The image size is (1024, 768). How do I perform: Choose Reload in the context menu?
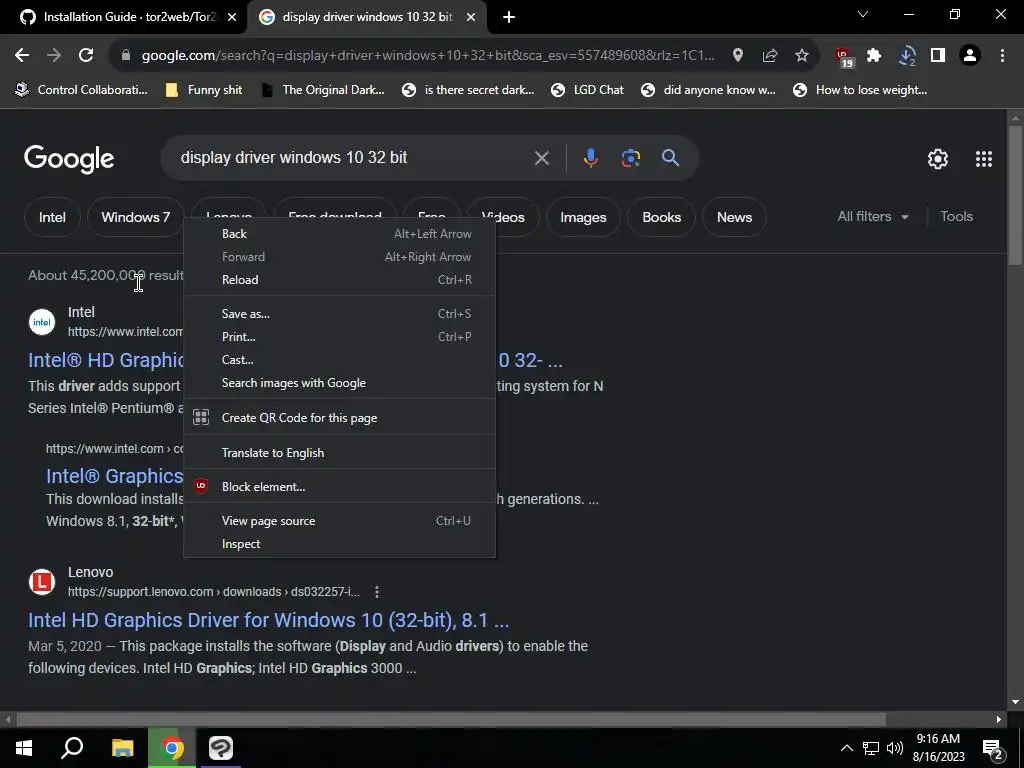[x=339, y=280]
